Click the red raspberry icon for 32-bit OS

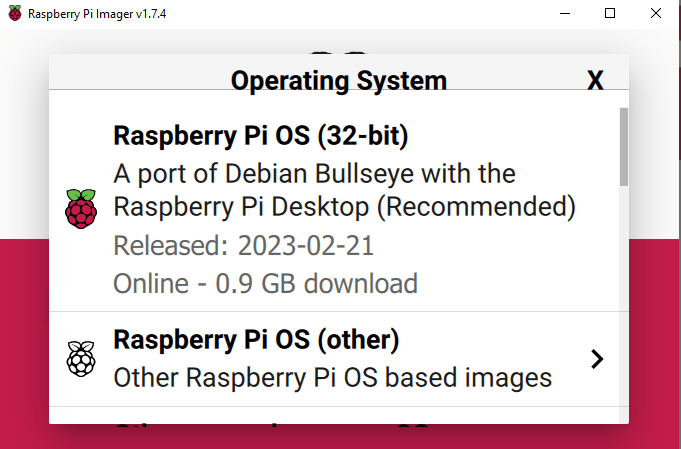point(81,209)
